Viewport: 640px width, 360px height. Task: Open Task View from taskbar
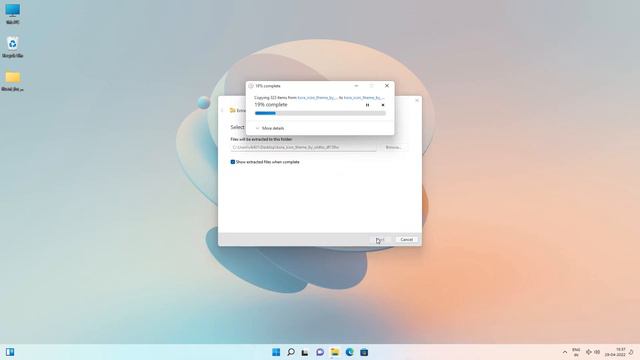click(305, 352)
